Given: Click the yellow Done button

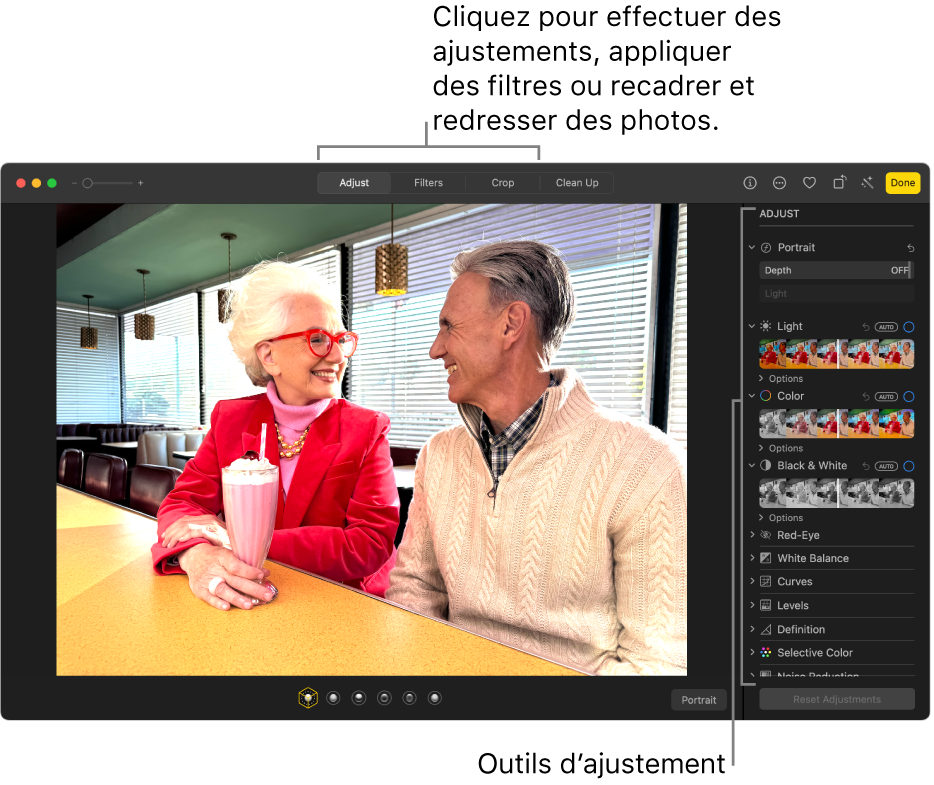Looking at the screenshot, I should (902, 183).
